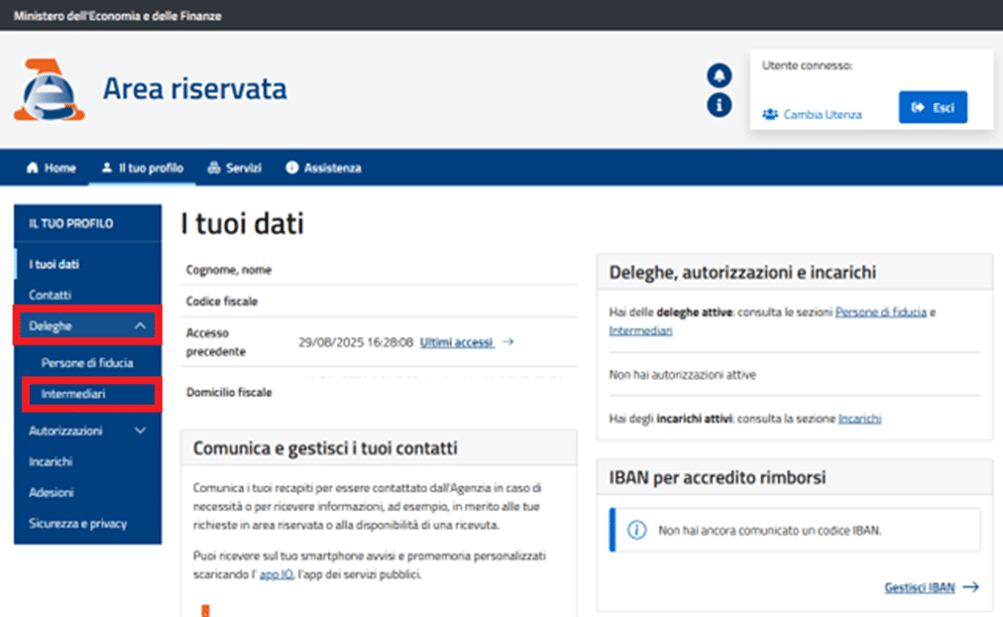Open the Assistenza menu

tap(323, 168)
